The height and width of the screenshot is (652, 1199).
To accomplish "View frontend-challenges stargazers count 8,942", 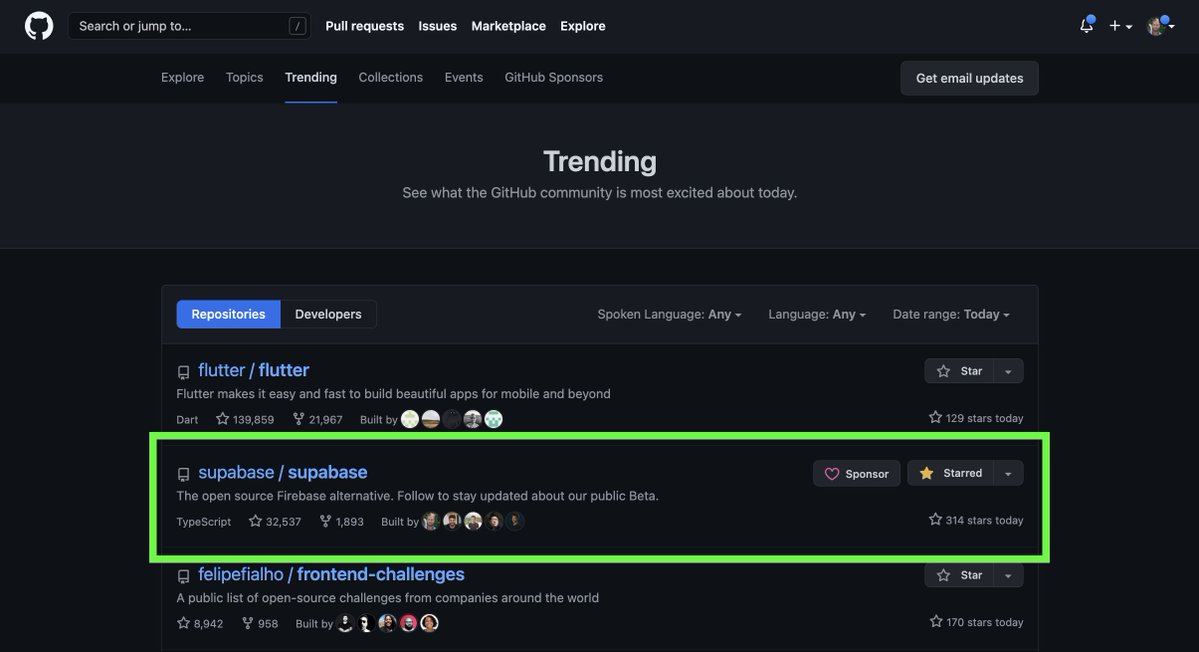I will (x=200, y=623).
